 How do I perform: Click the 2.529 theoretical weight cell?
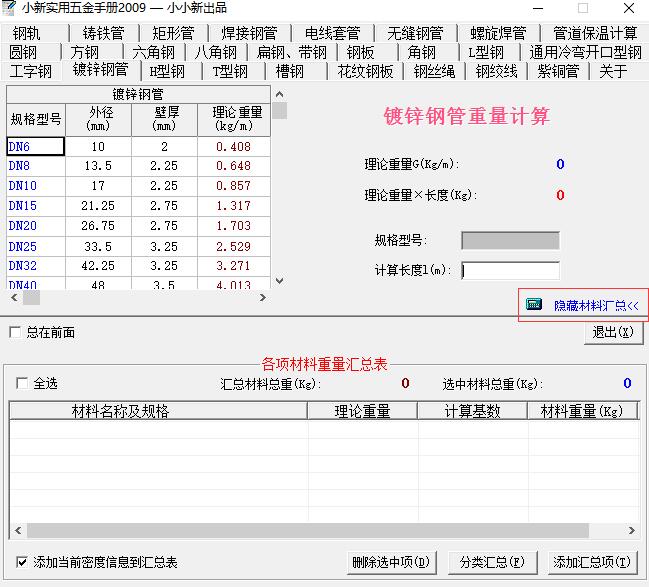tap(234, 246)
